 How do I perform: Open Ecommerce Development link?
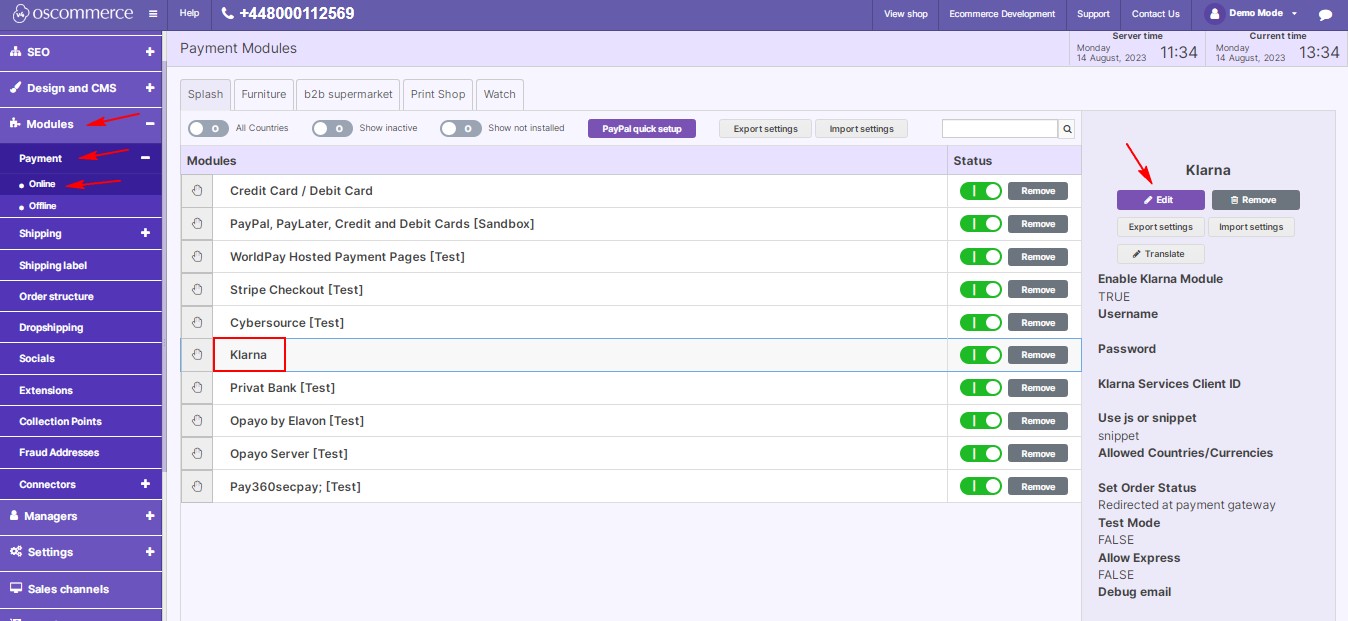(1002, 14)
